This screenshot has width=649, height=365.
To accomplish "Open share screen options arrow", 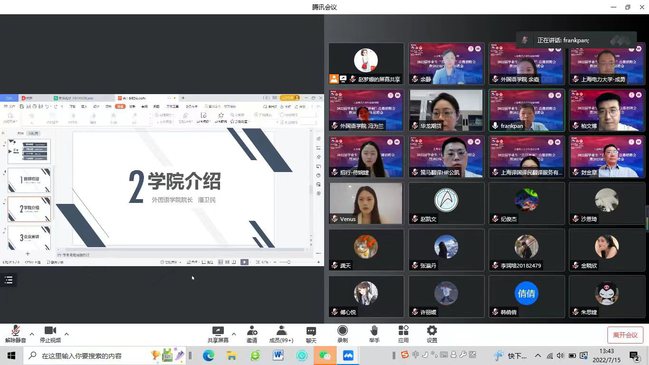I will pos(234,334).
